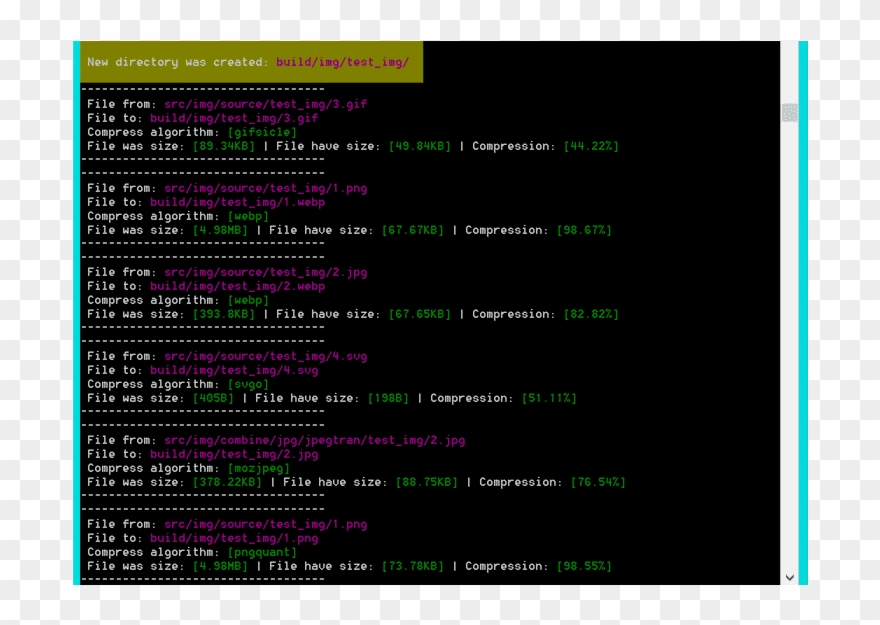Click the [gifsicle] algorithm label

[x=262, y=132]
